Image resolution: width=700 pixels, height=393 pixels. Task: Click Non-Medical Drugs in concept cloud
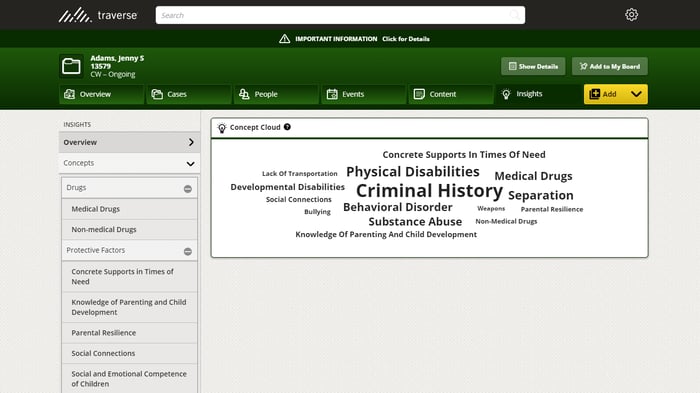click(506, 221)
